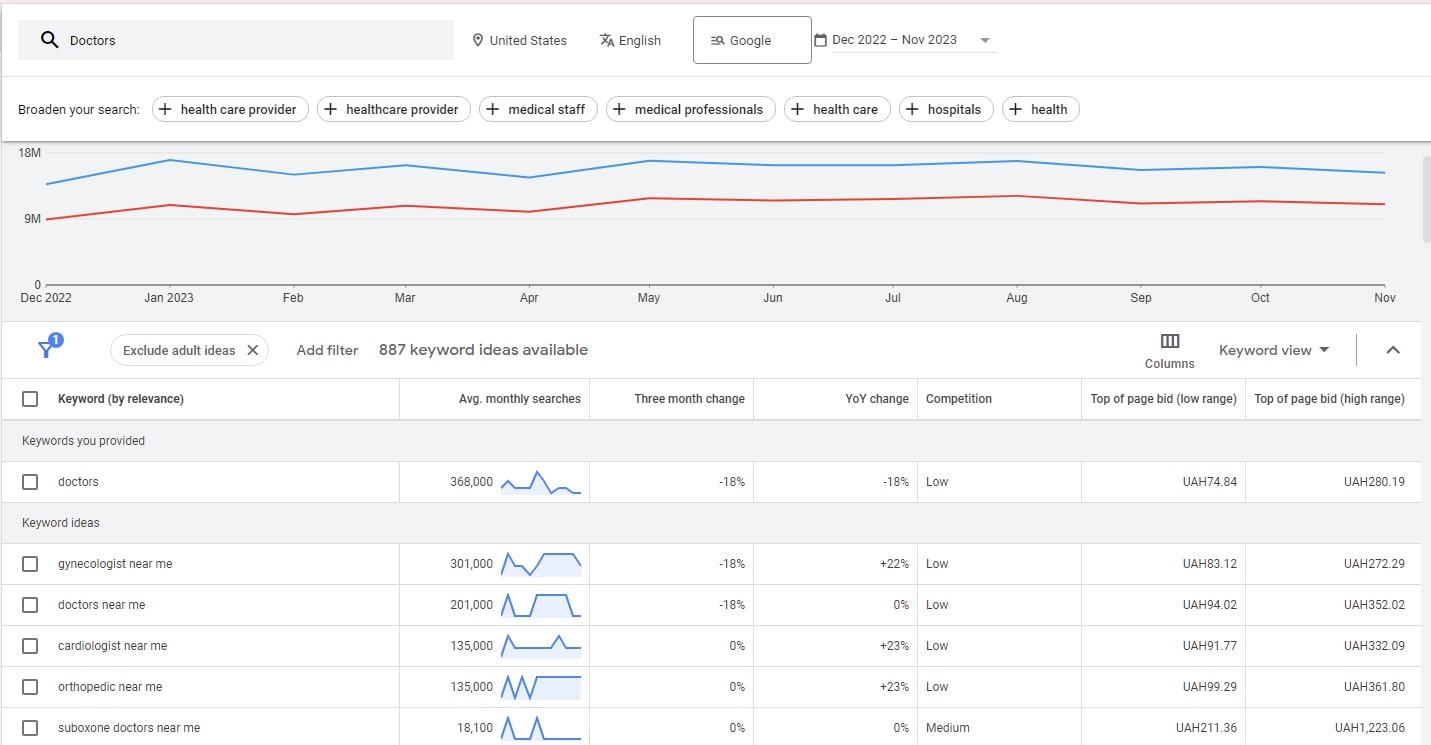
Task: Click the gynecologist near me keyword
Action: point(115,564)
